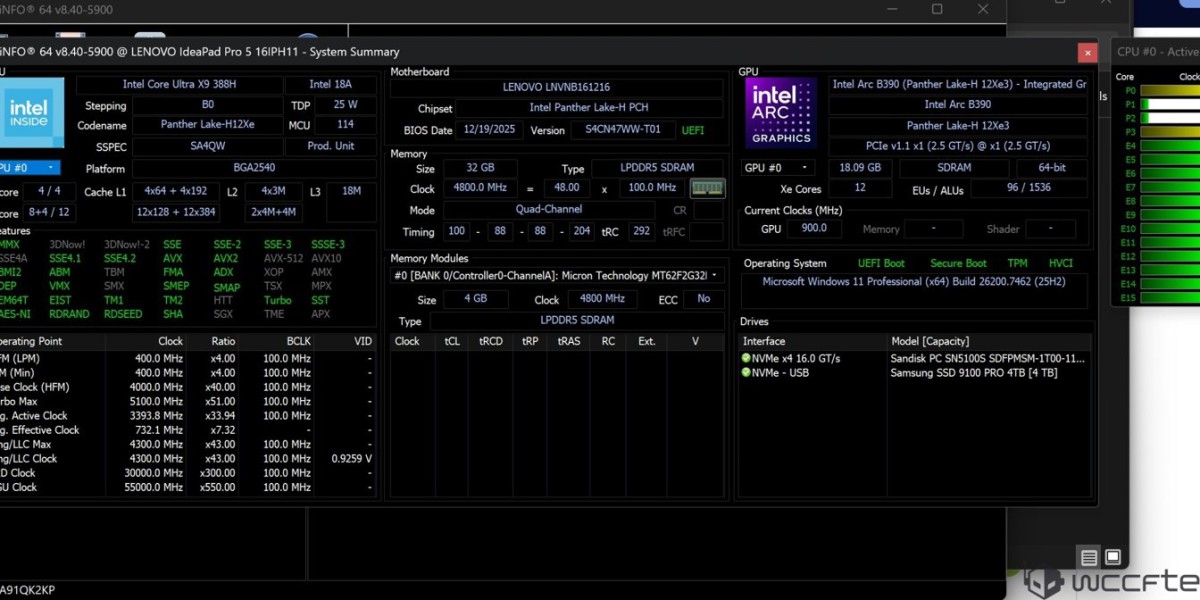Click the green status icon for NVMe - USB drive
Image resolution: width=1200 pixels, height=600 pixels.
click(746, 373)
